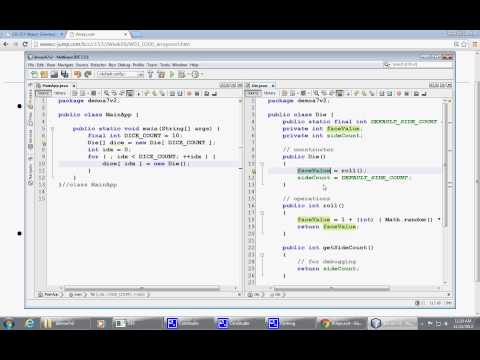
Task: Click Comment icon in MainApp.java toolbar
Action: 206,93
